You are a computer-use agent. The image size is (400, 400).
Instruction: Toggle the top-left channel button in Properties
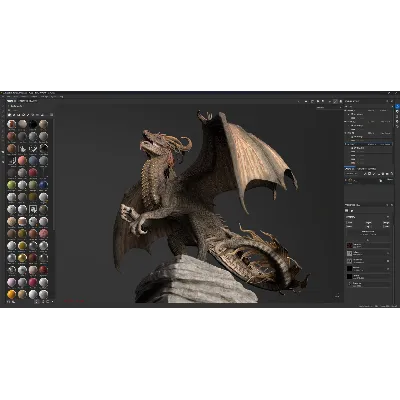[349, 223]
